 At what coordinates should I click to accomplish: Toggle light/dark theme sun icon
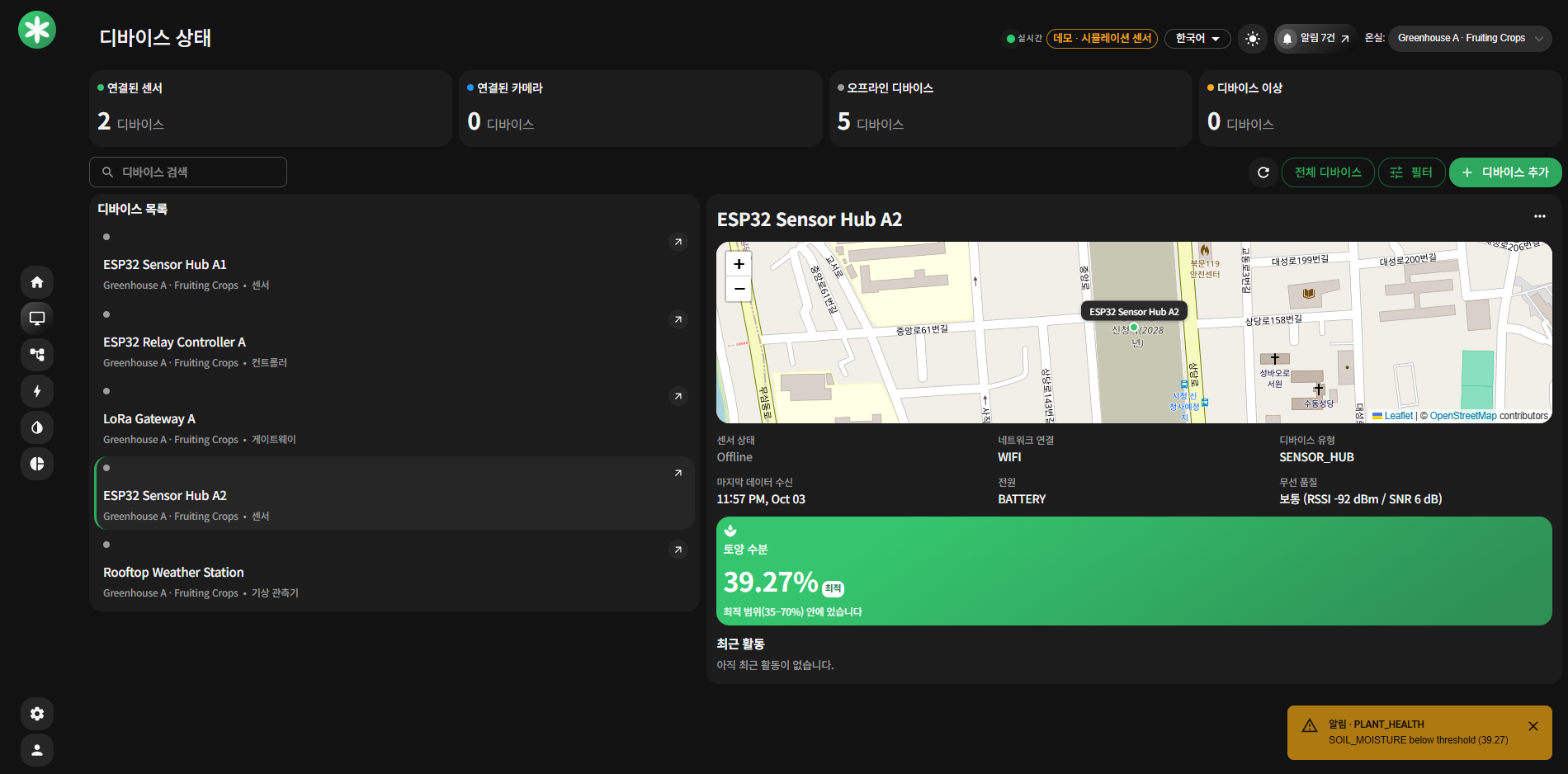[1253, 39]
